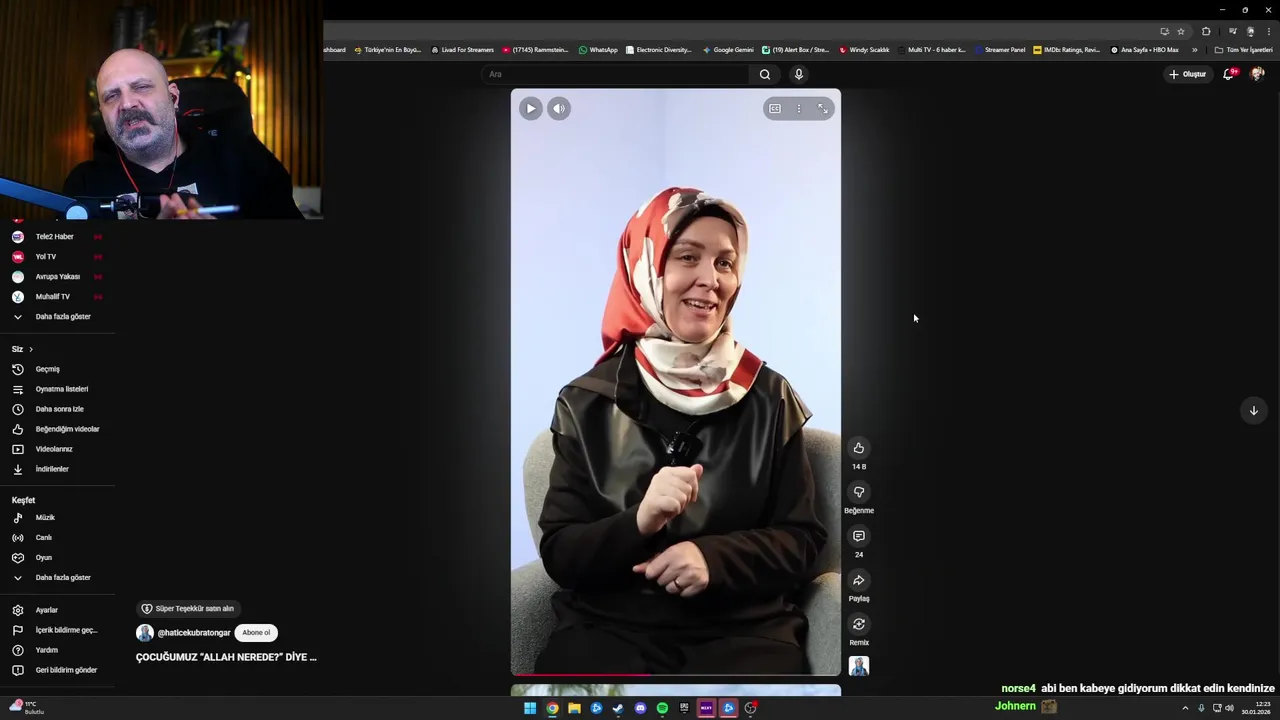Open Spotify from taskbar
Screen dimensions: 1280x720
coord(662,708)
